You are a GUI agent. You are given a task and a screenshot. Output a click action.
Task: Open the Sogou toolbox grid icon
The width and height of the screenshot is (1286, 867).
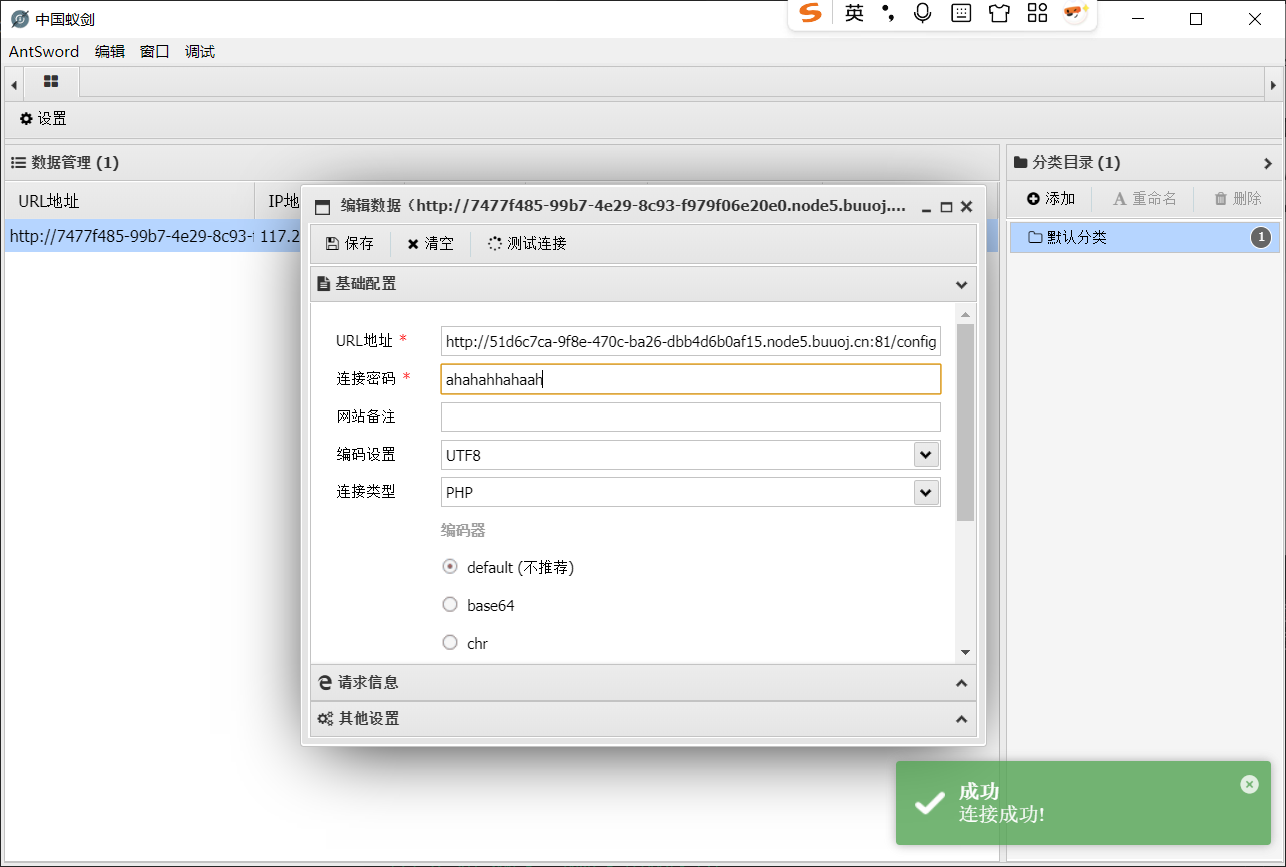coord(1037,13)
